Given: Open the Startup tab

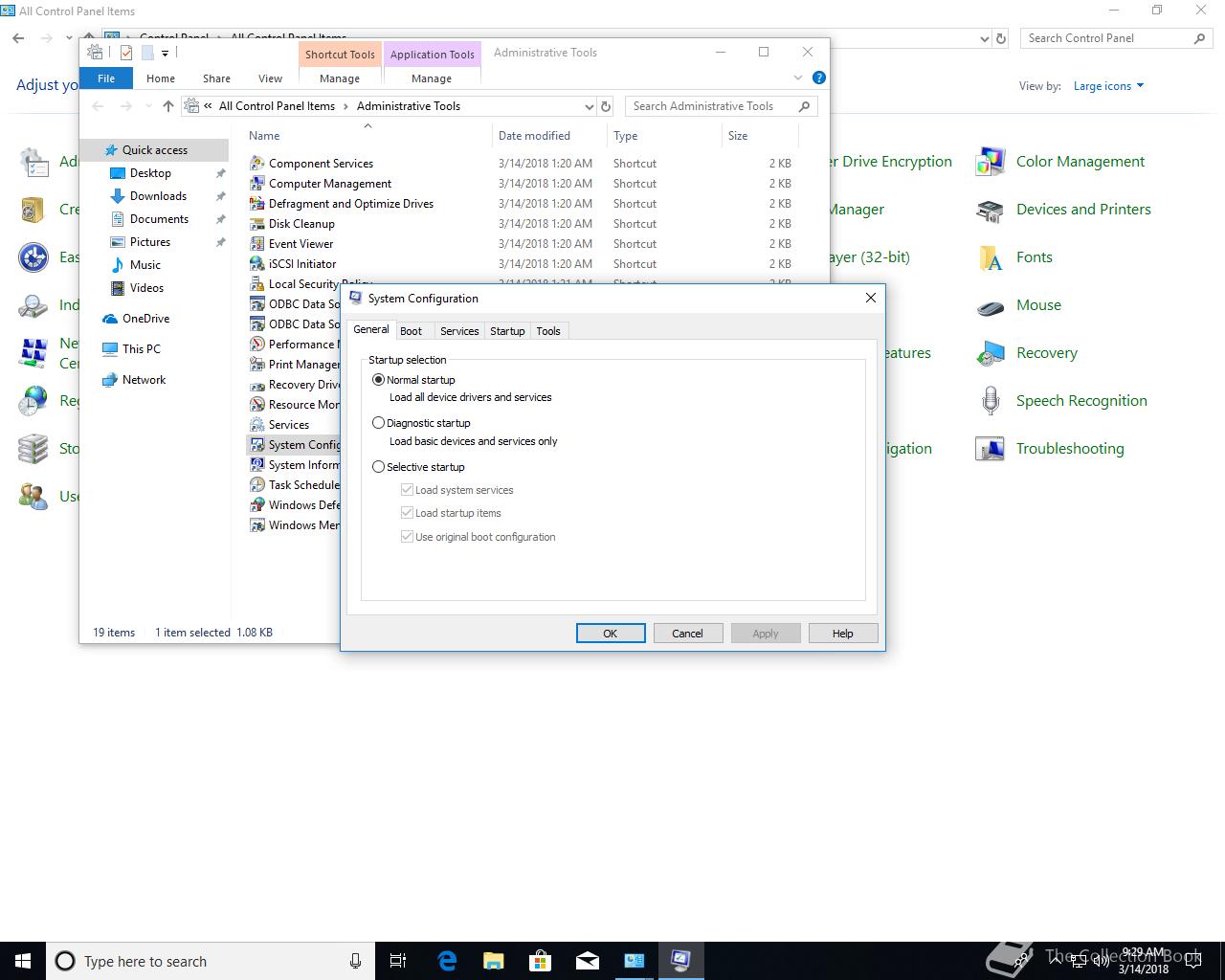Looking at the screenshot, I should point(507,331).
